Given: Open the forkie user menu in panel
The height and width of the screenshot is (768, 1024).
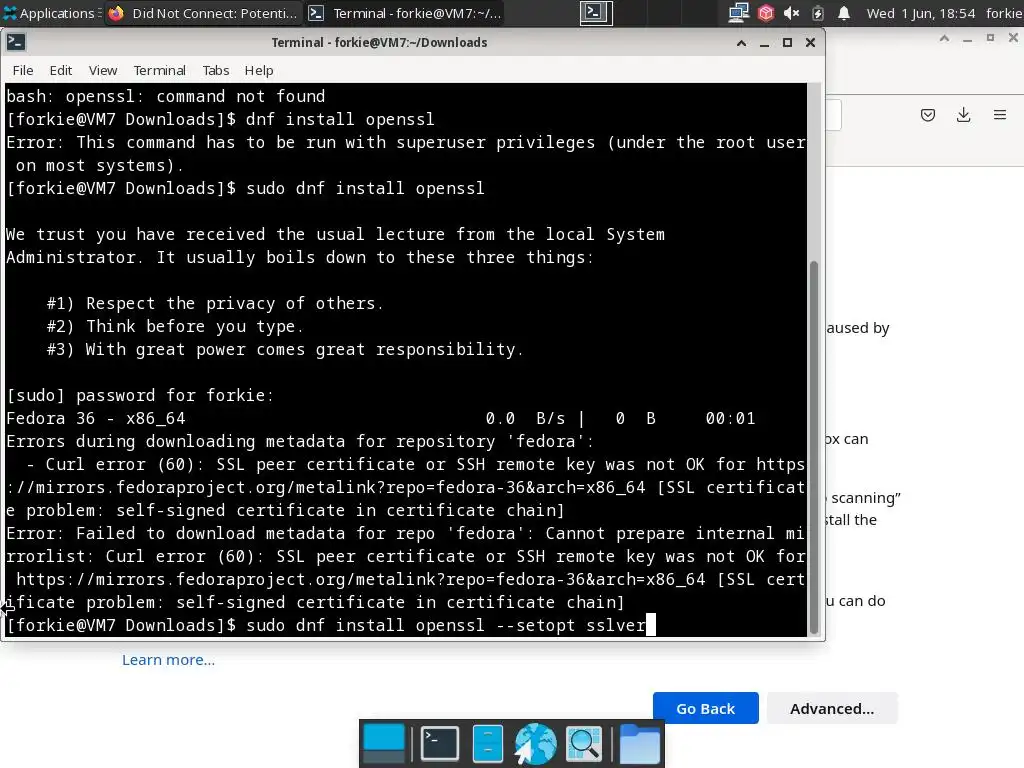Looking at the screenshot, I should [x=1004, y=13].
